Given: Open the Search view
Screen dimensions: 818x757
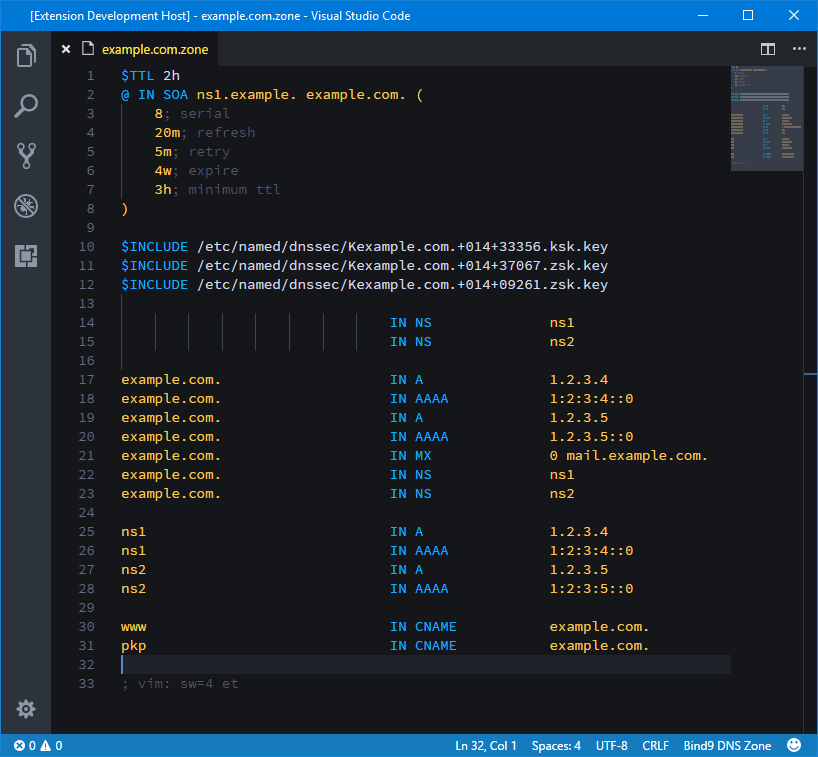Looking at the screenshot, I should 25,105.
